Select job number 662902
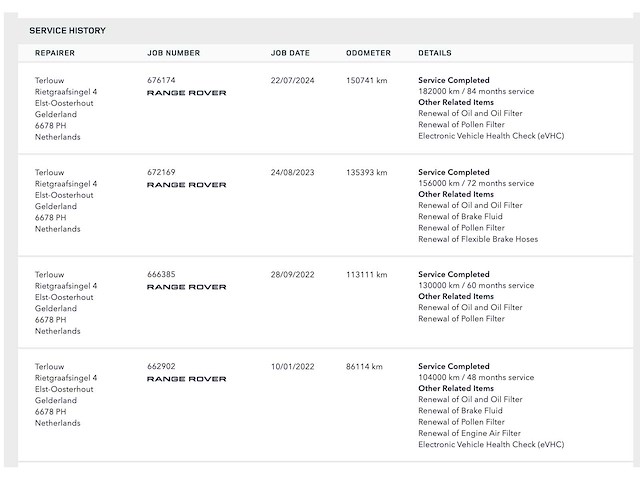This screenshot has height=480, width=640. click(x=161, y=366)
